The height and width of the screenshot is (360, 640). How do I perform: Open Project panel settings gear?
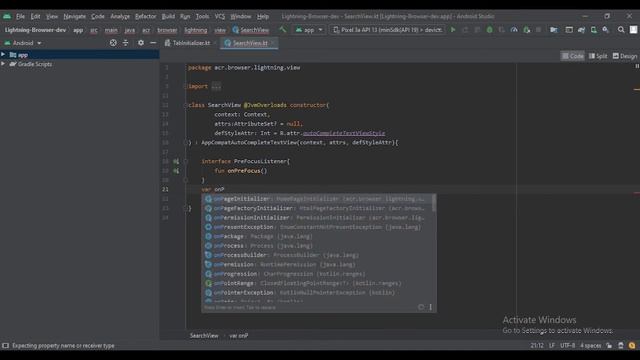click(x=141, y=43)
